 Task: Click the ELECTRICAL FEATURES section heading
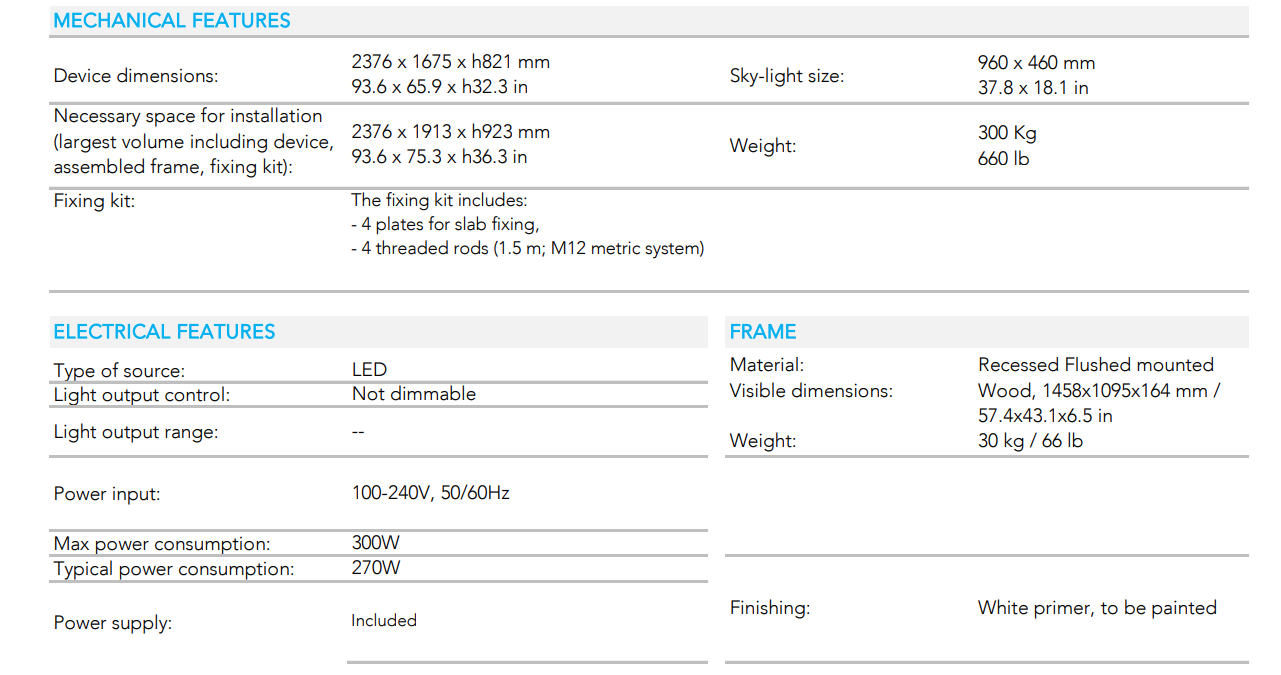164,332
